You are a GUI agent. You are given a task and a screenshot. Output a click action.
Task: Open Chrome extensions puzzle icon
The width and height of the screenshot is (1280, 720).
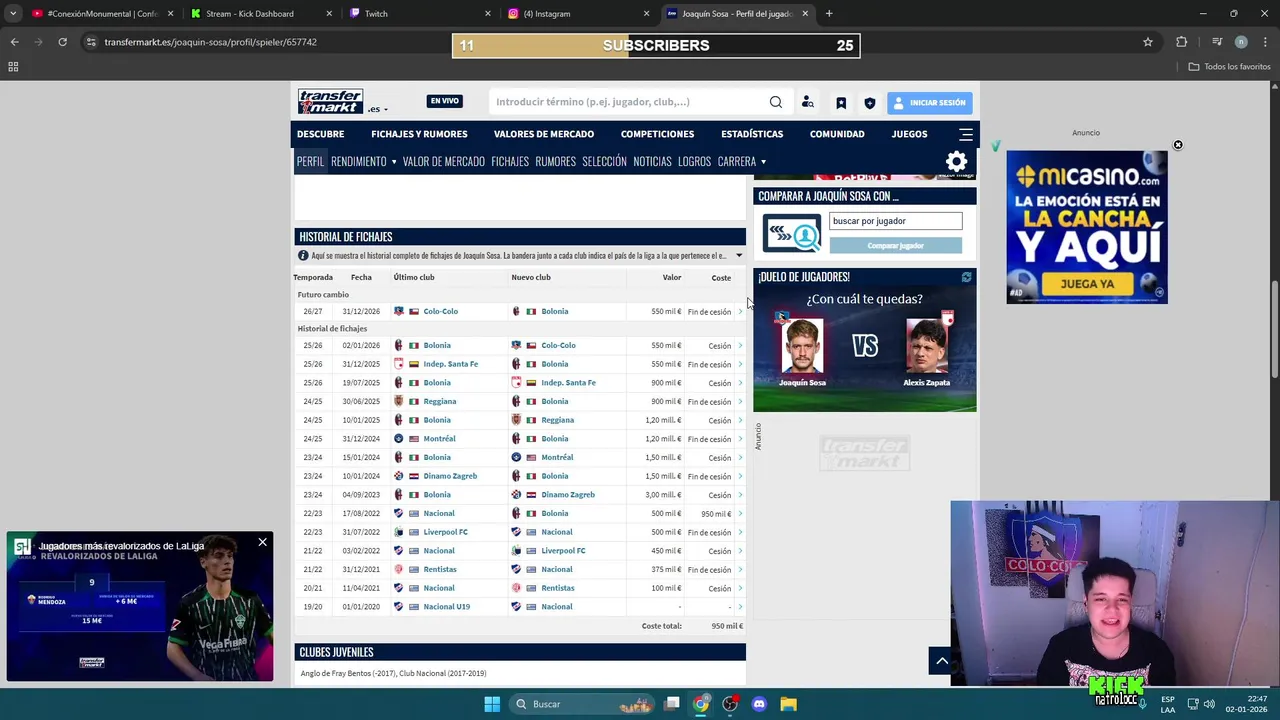[x=1181, y=42]
